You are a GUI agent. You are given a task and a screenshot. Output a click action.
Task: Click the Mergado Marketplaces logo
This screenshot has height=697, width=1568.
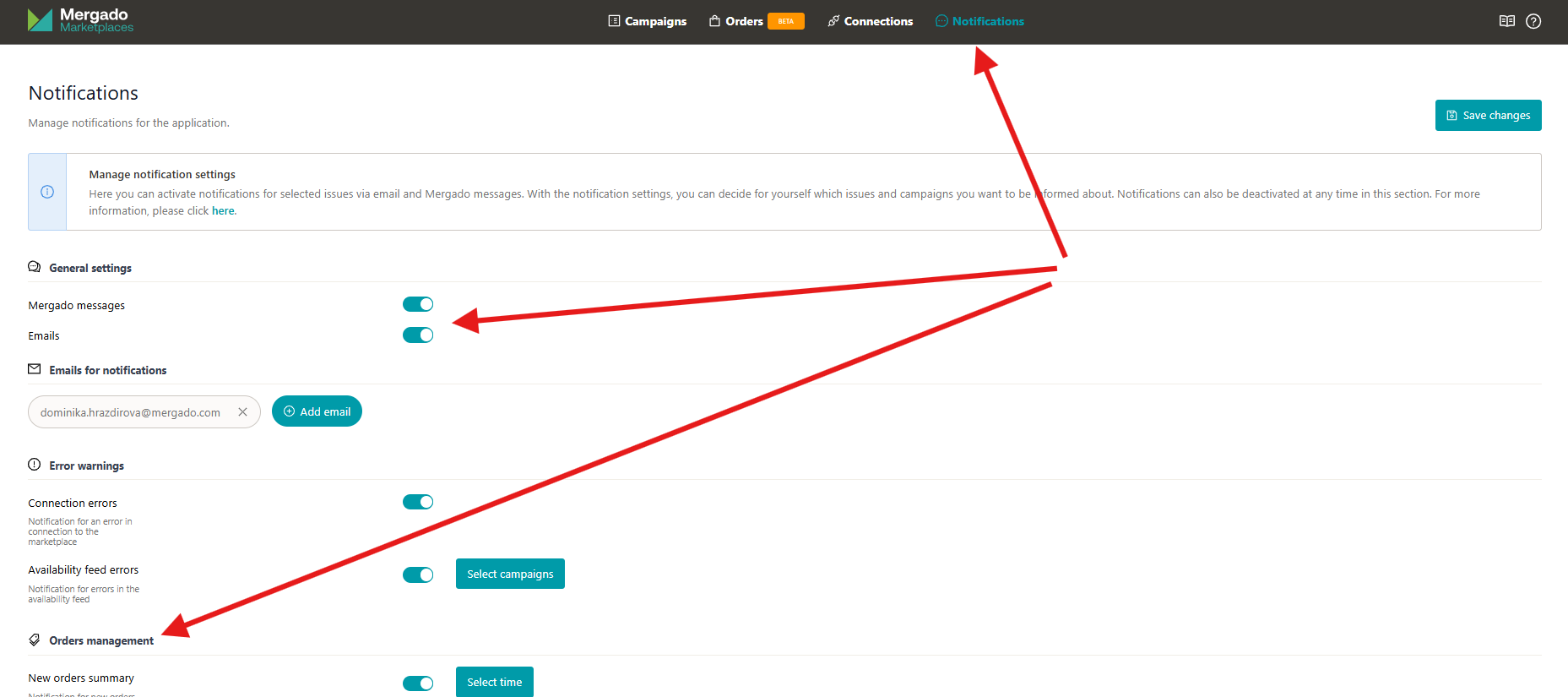(x=80, y=20)
